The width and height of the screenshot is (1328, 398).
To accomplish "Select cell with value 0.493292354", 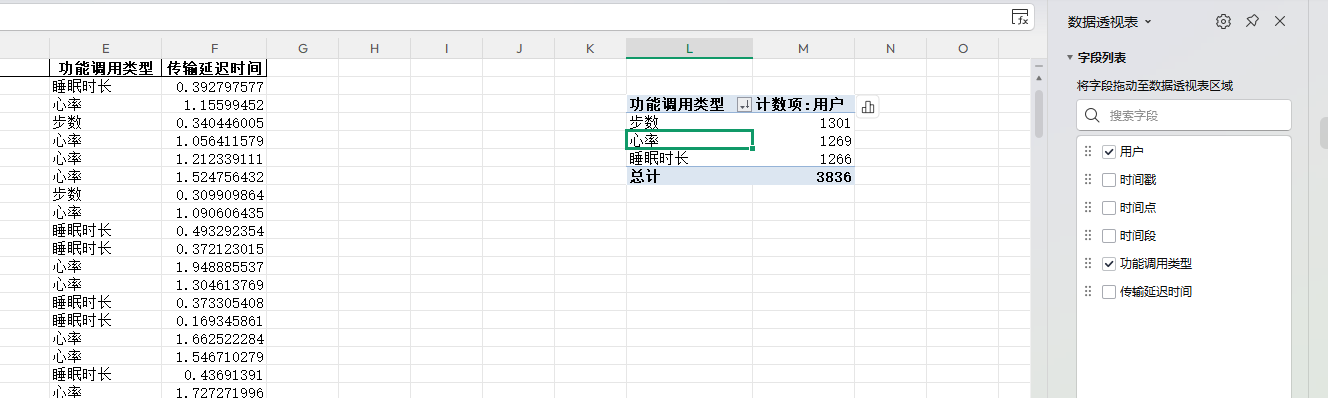I will point(213,230).
